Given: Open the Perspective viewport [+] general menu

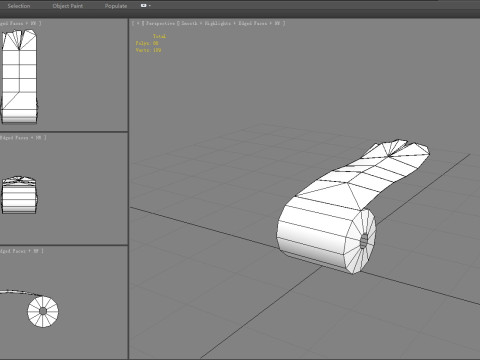Looking at the screenshot, I should (138, 23).
